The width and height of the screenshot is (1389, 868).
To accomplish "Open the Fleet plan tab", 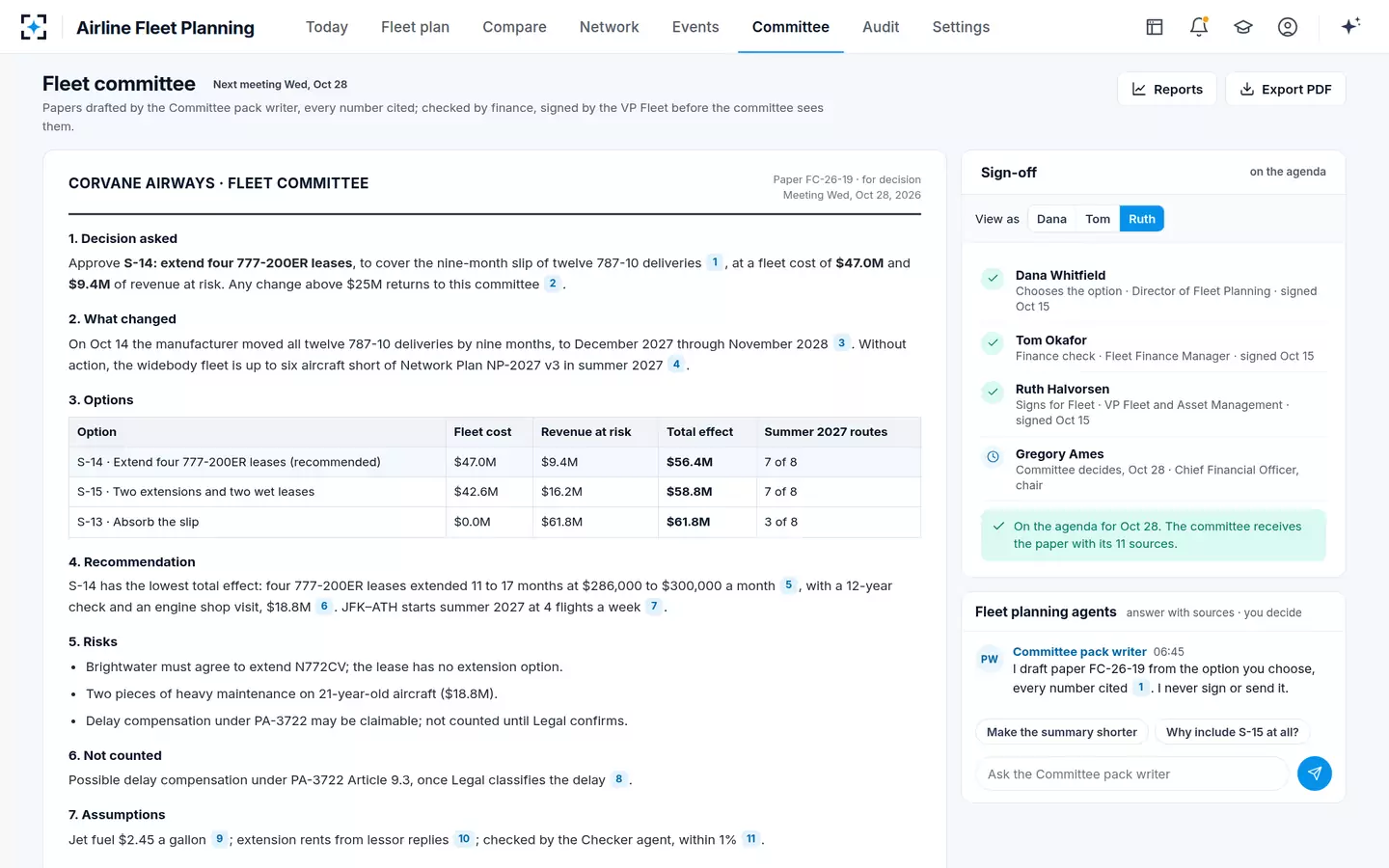I will tap(416, 27).
